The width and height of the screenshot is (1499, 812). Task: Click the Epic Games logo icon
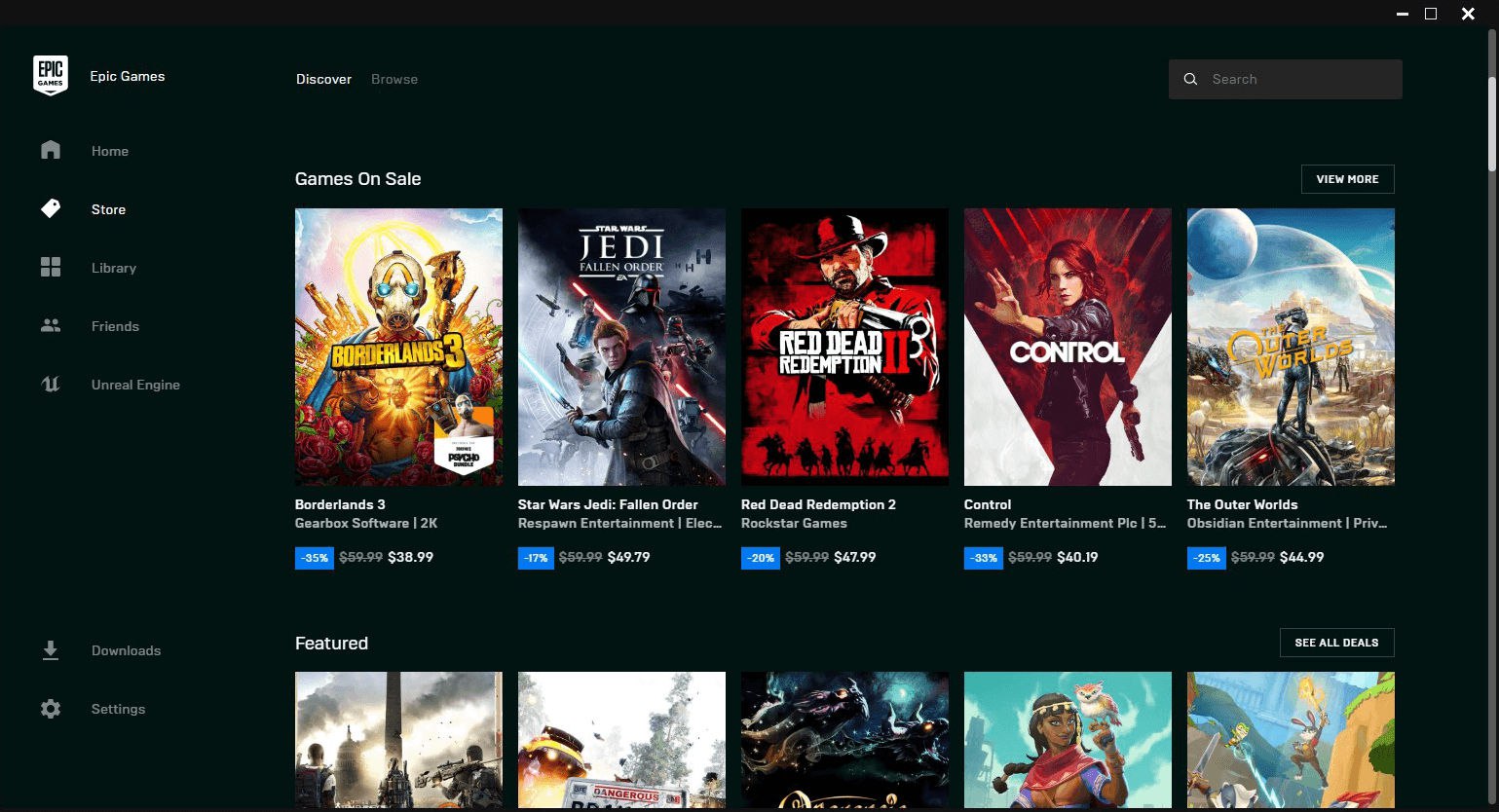click(x=51, y=76)
